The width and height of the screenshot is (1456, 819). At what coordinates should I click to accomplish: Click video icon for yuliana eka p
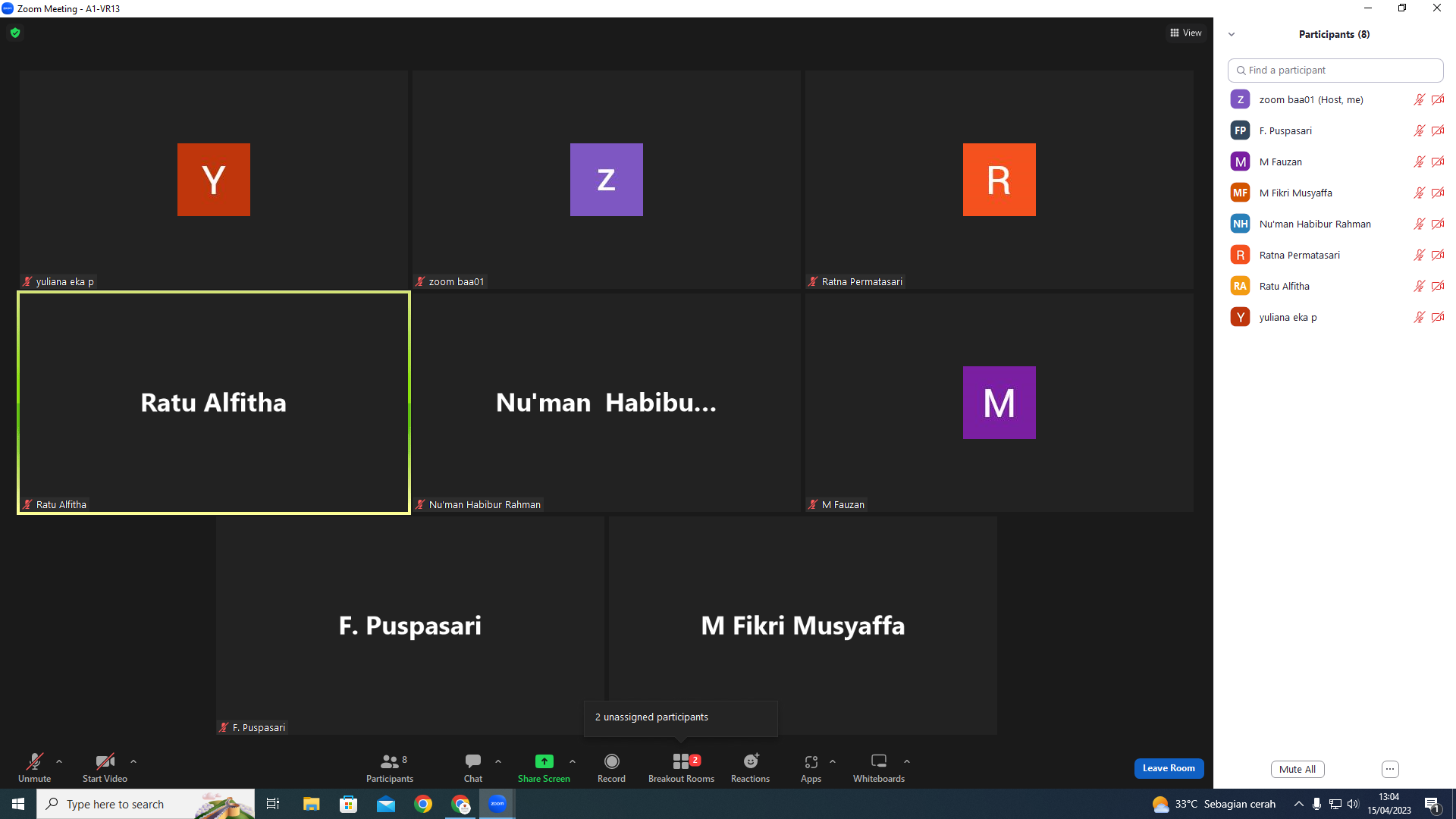coord(1437,317)
